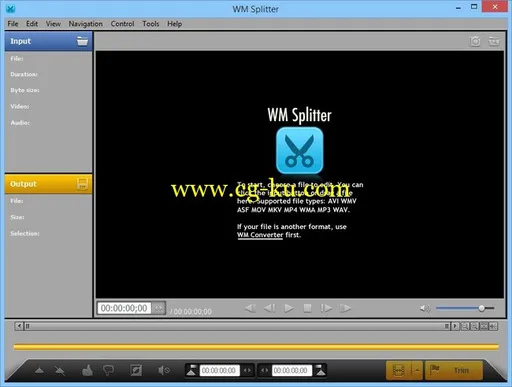Screen dimensions: 512x387
Task: Open the File menu
Action: coord(13,24)
